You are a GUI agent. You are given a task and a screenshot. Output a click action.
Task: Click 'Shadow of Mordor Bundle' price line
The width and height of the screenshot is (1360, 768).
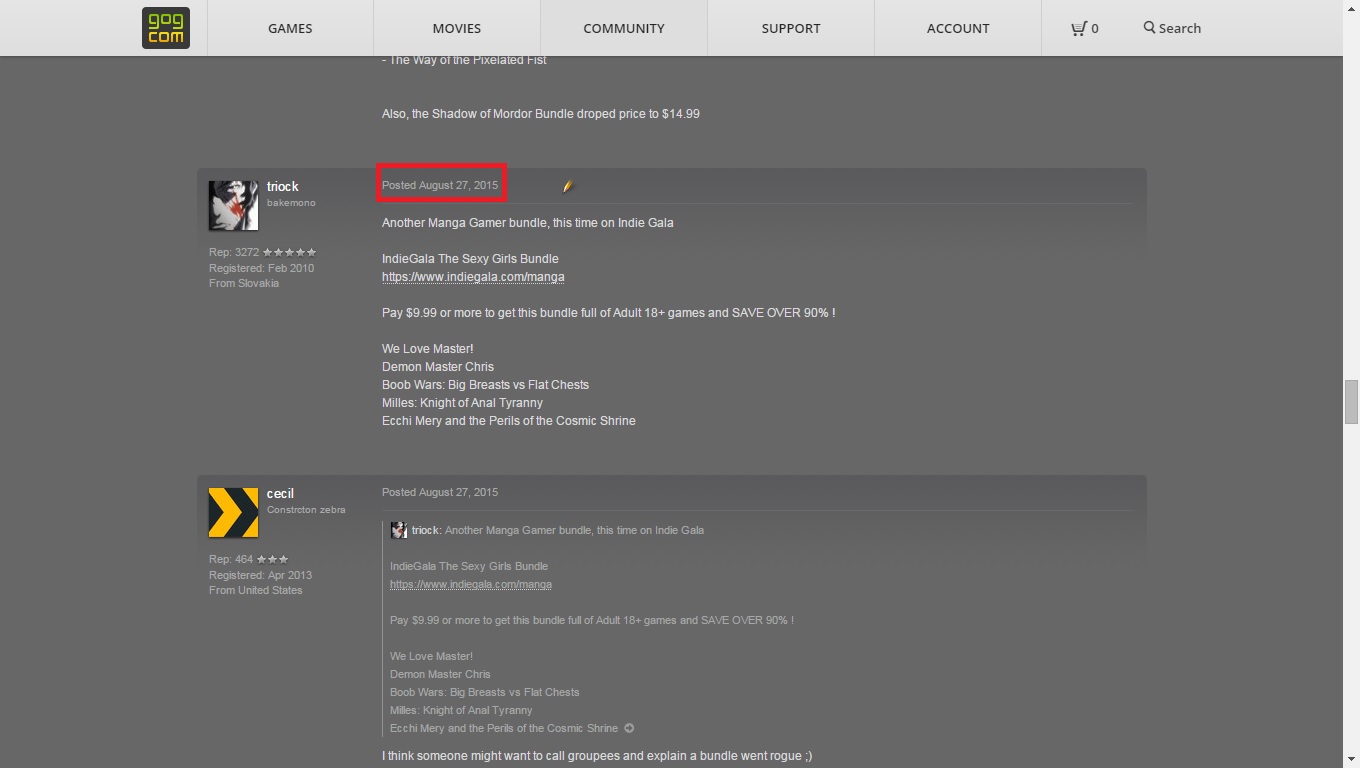pyautogui.click(x=541, y=114)
